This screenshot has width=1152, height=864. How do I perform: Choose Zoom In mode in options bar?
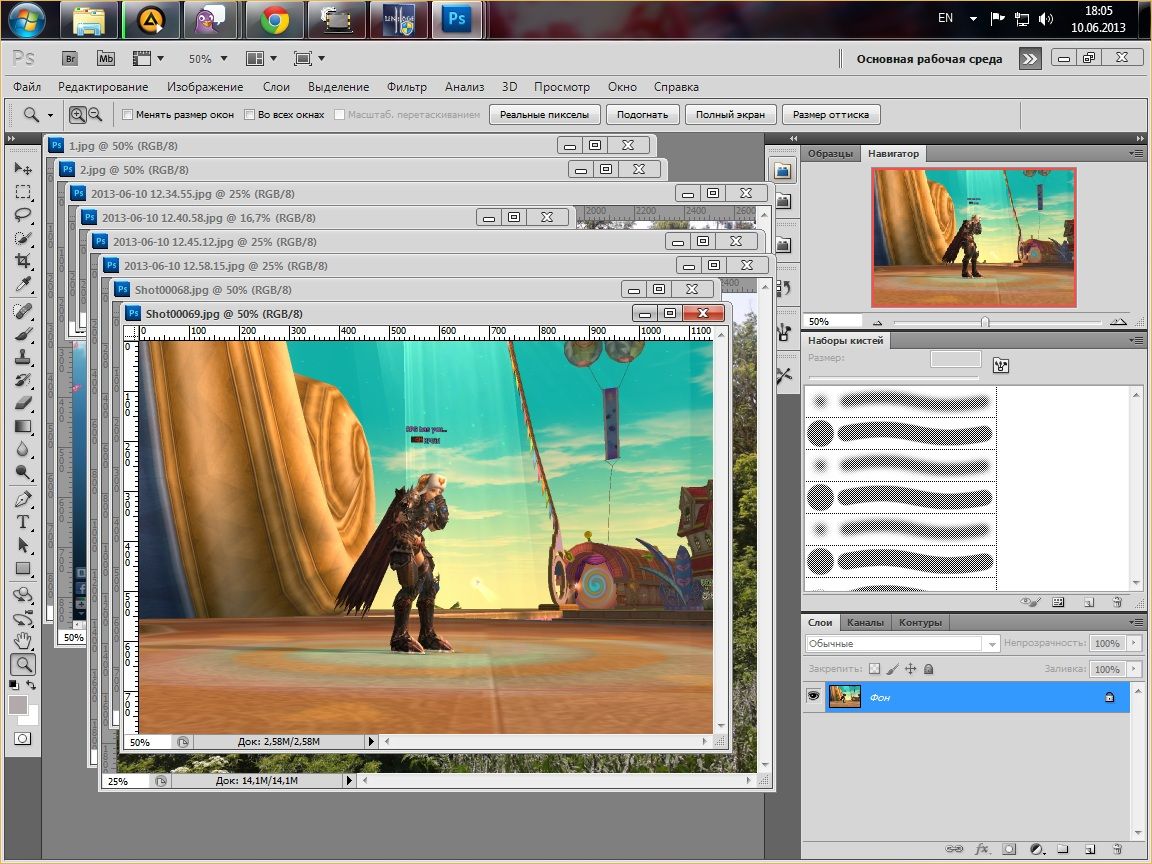(77, 115)
